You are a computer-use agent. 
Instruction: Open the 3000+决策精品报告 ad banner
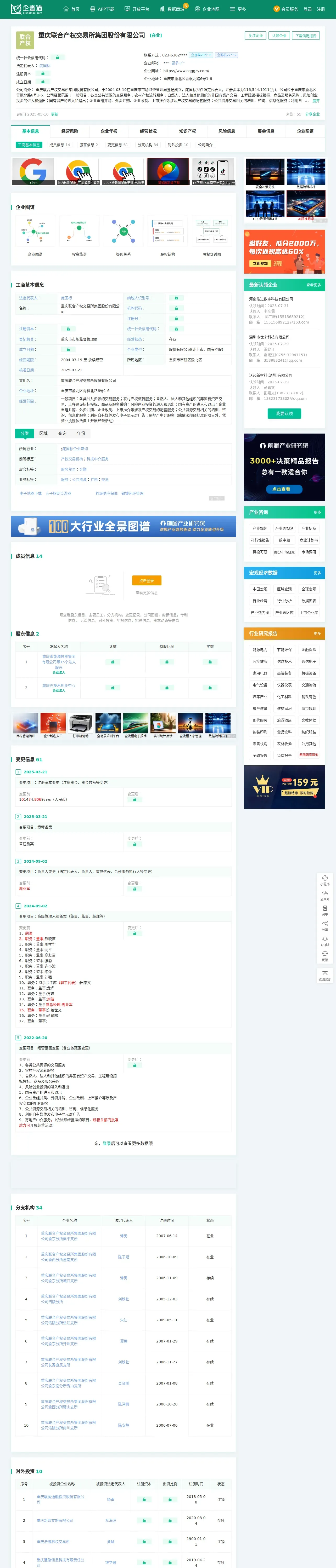click(284, 467)
